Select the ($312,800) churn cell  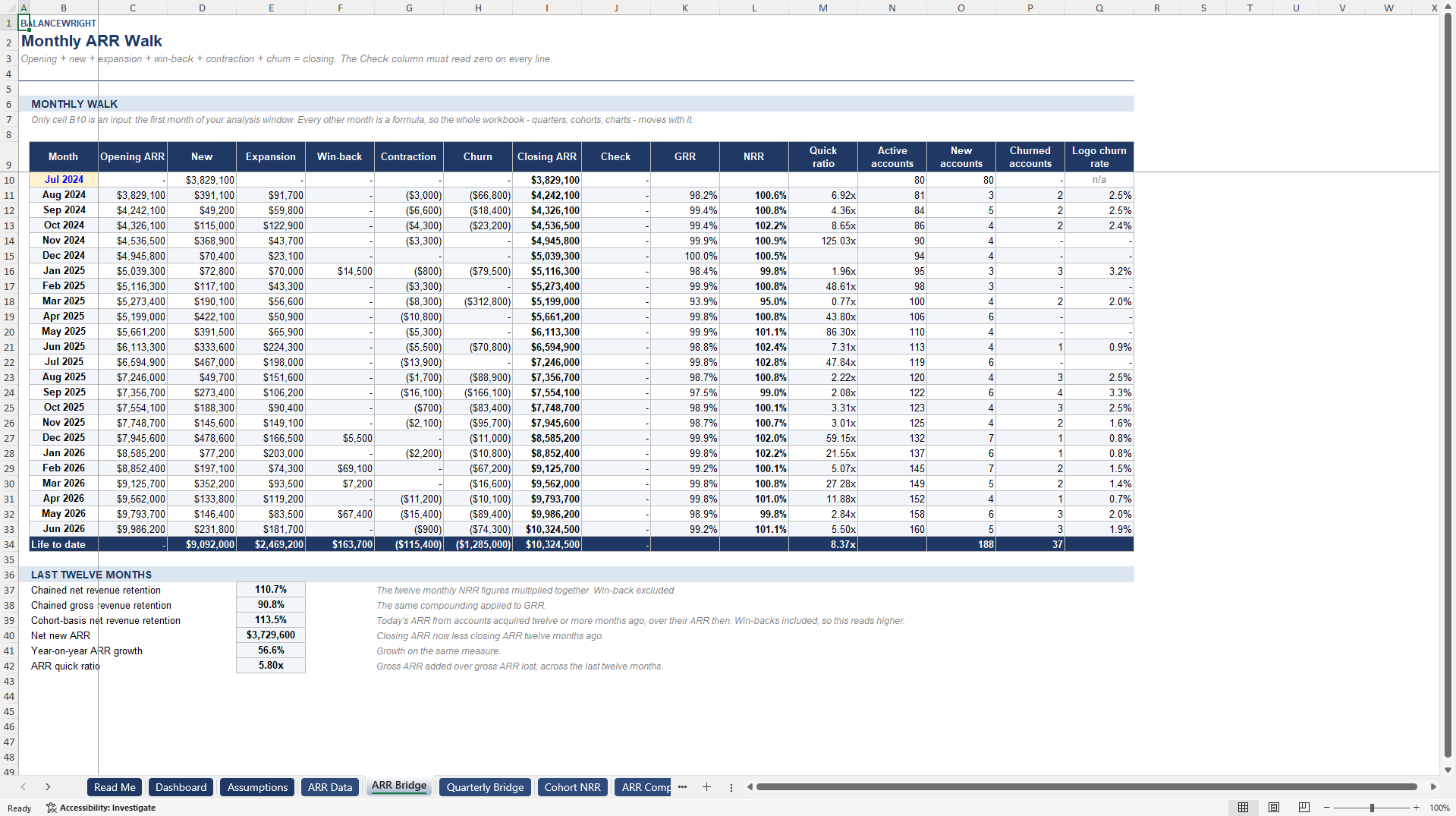[478, 301]
